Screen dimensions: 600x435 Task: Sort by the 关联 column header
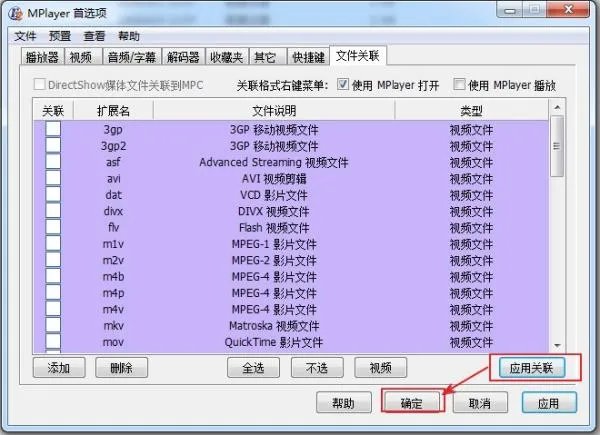53,111
